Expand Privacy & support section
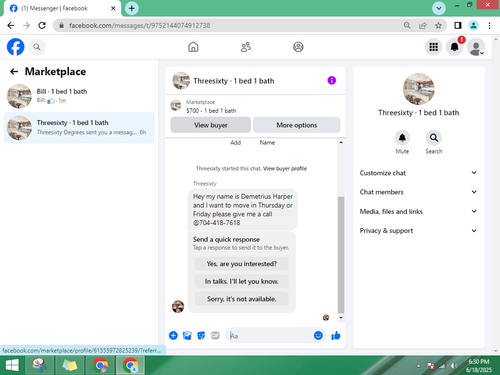This screenshot has width=500, height=375. pyautogui.click(x=418, y=231)
